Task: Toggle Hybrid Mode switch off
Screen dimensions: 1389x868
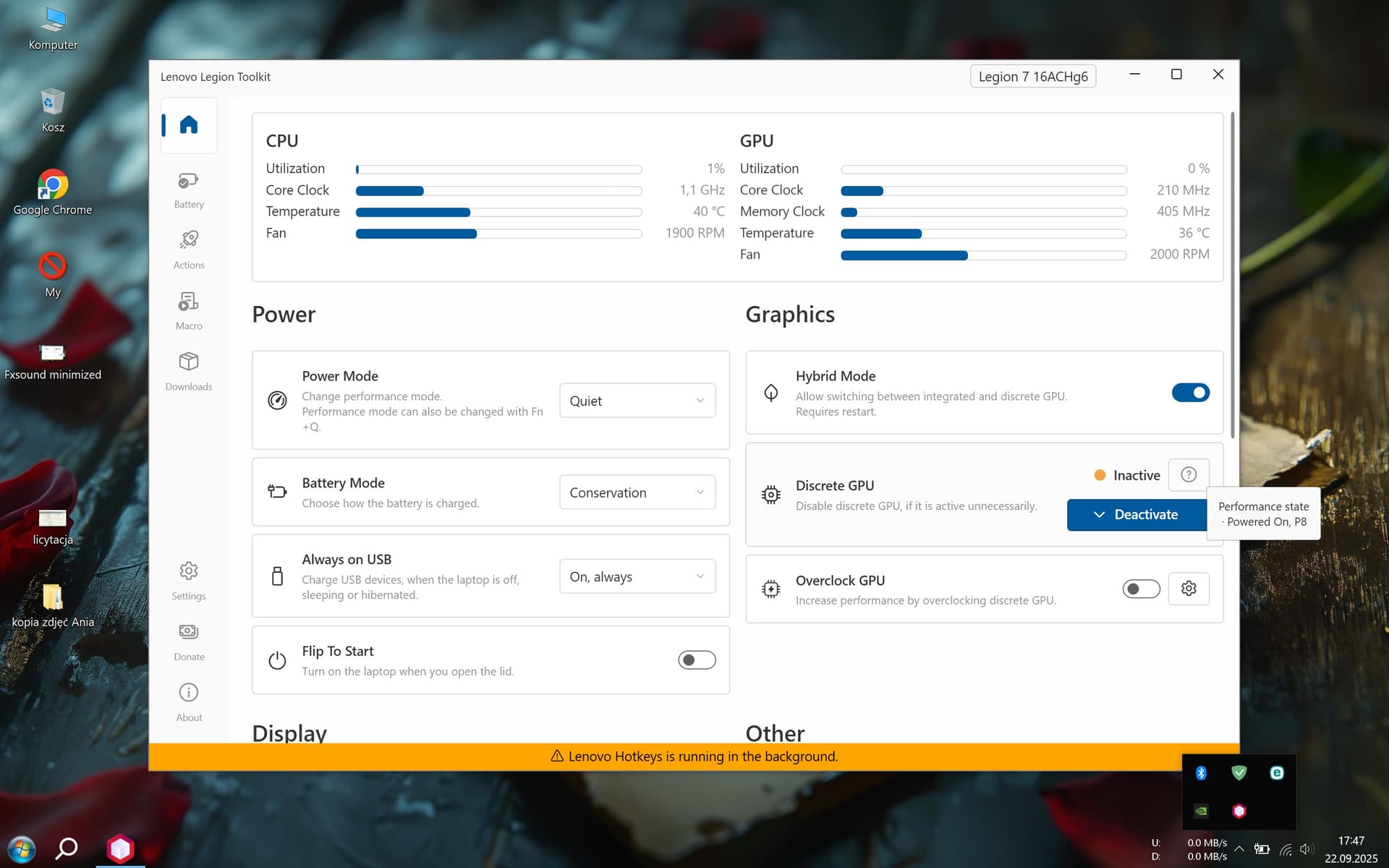Action: (x=1190, y=393)
